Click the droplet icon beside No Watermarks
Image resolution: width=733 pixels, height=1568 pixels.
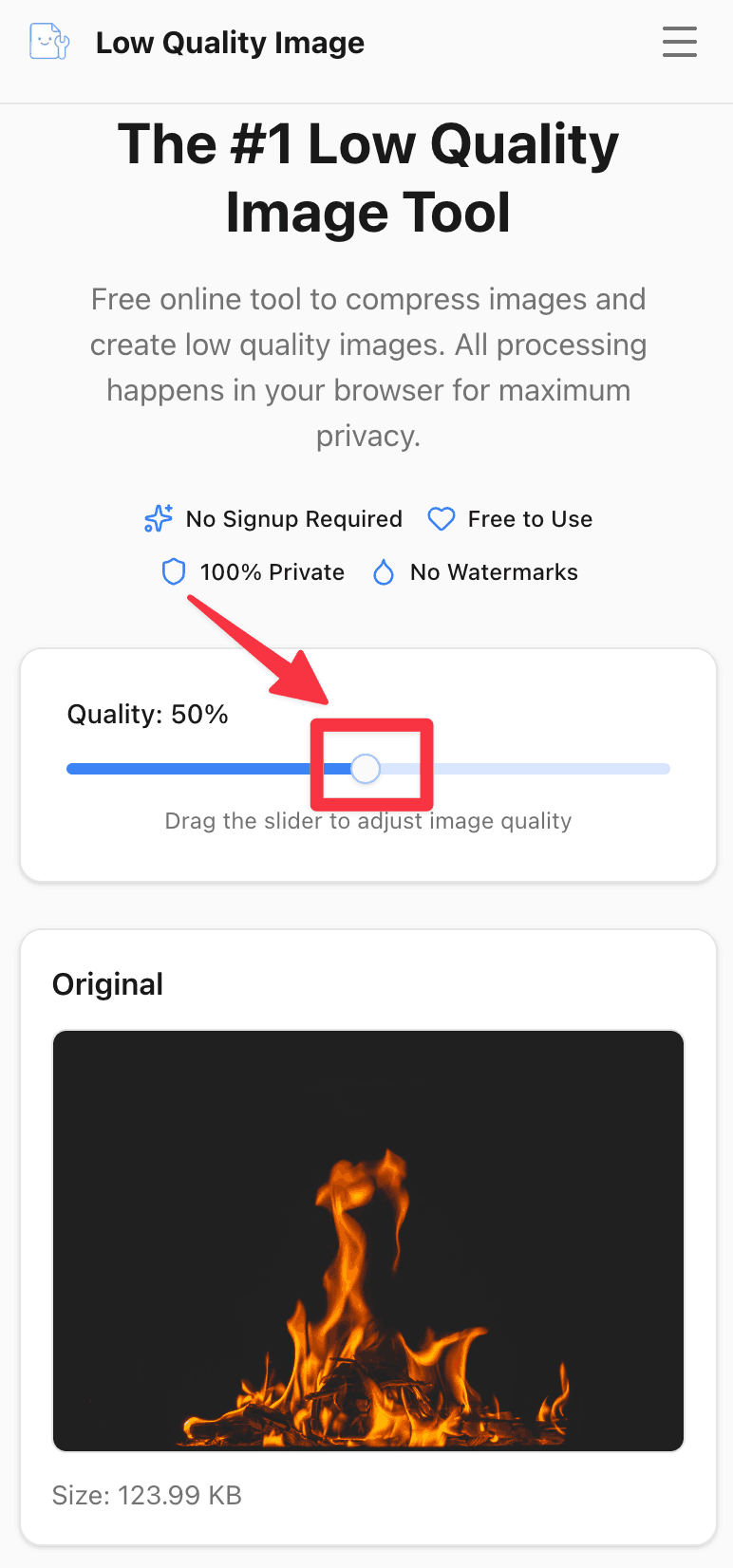384,572
